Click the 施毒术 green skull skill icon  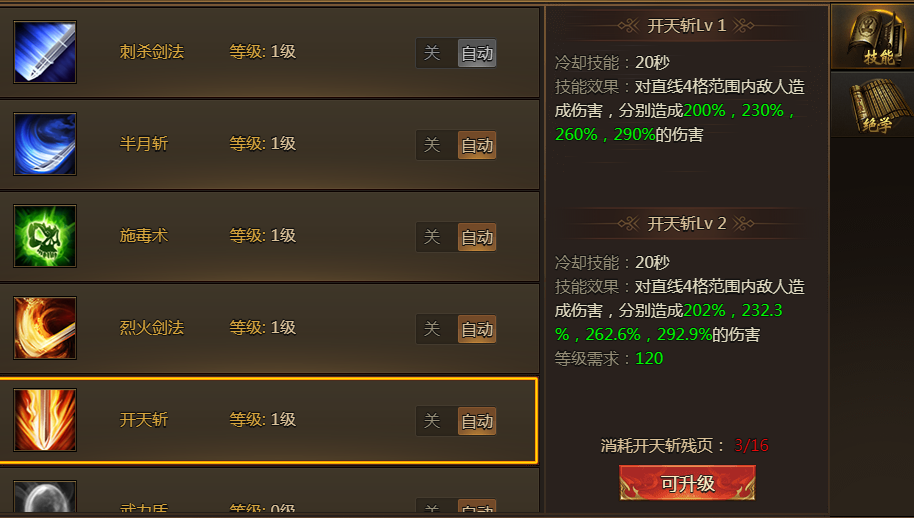45,236
